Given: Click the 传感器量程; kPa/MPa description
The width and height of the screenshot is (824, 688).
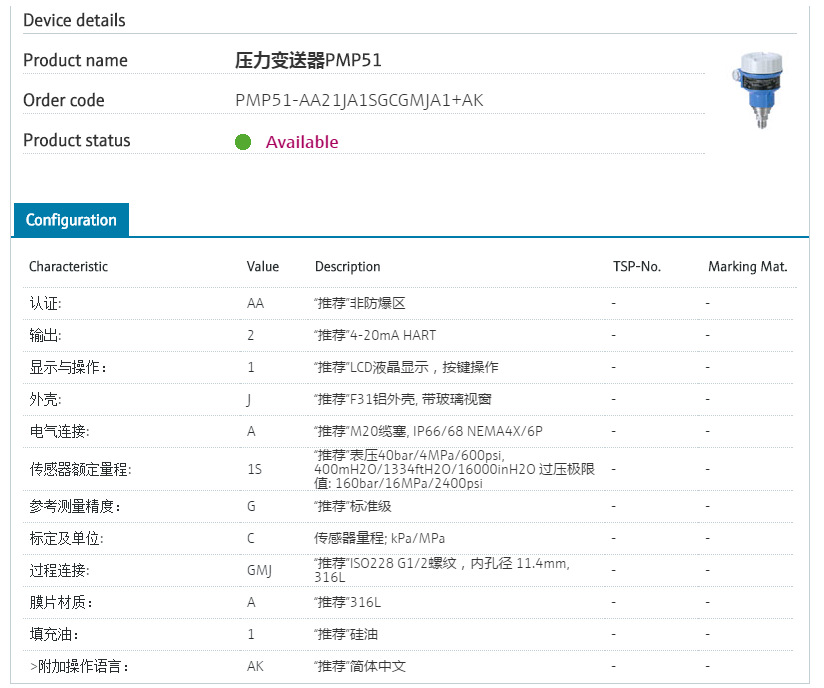Looking at the screenshot, I should [379, 538].
